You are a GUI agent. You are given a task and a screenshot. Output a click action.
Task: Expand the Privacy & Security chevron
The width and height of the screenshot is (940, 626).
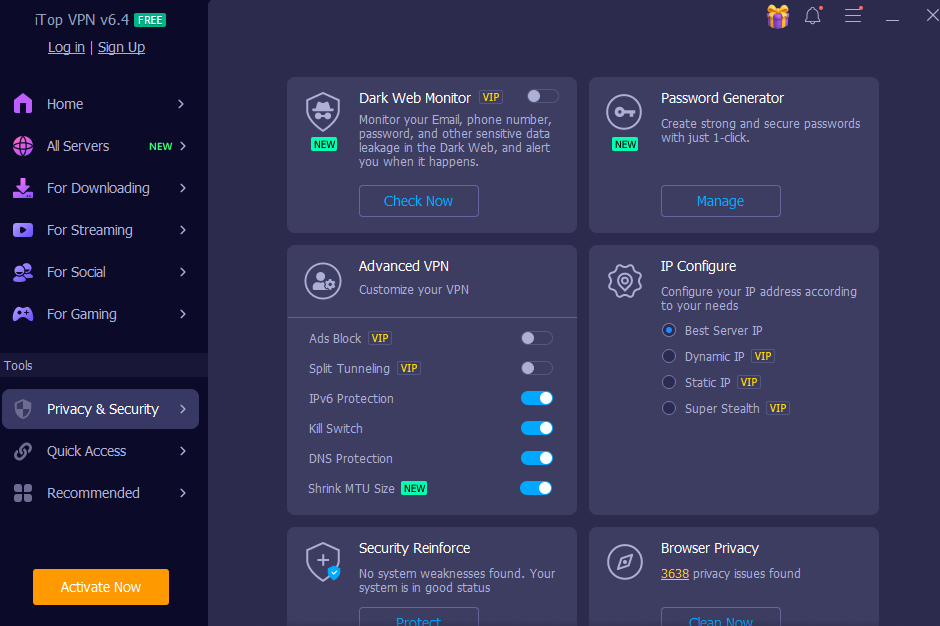pos(183,409)
